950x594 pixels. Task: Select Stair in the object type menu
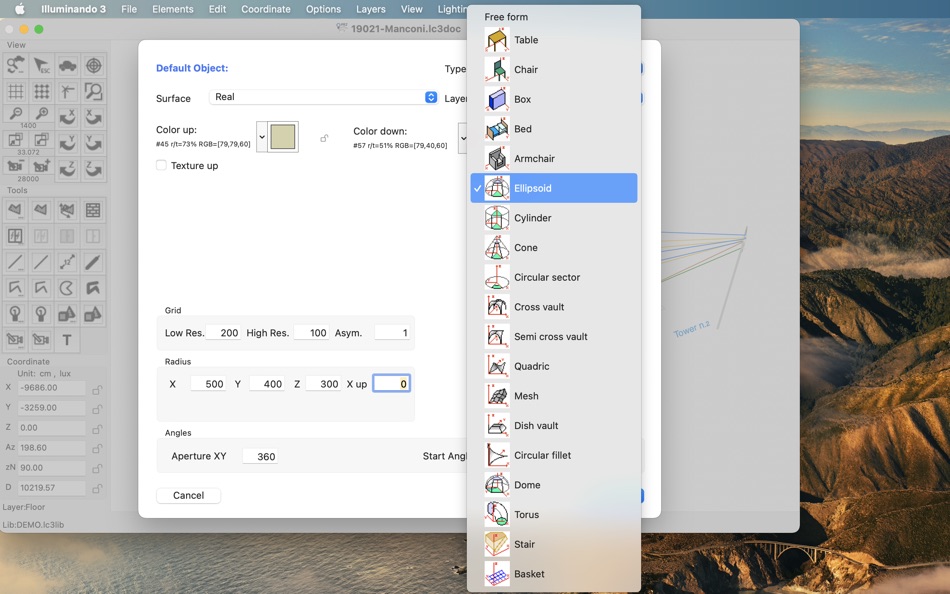pos(554,544)
